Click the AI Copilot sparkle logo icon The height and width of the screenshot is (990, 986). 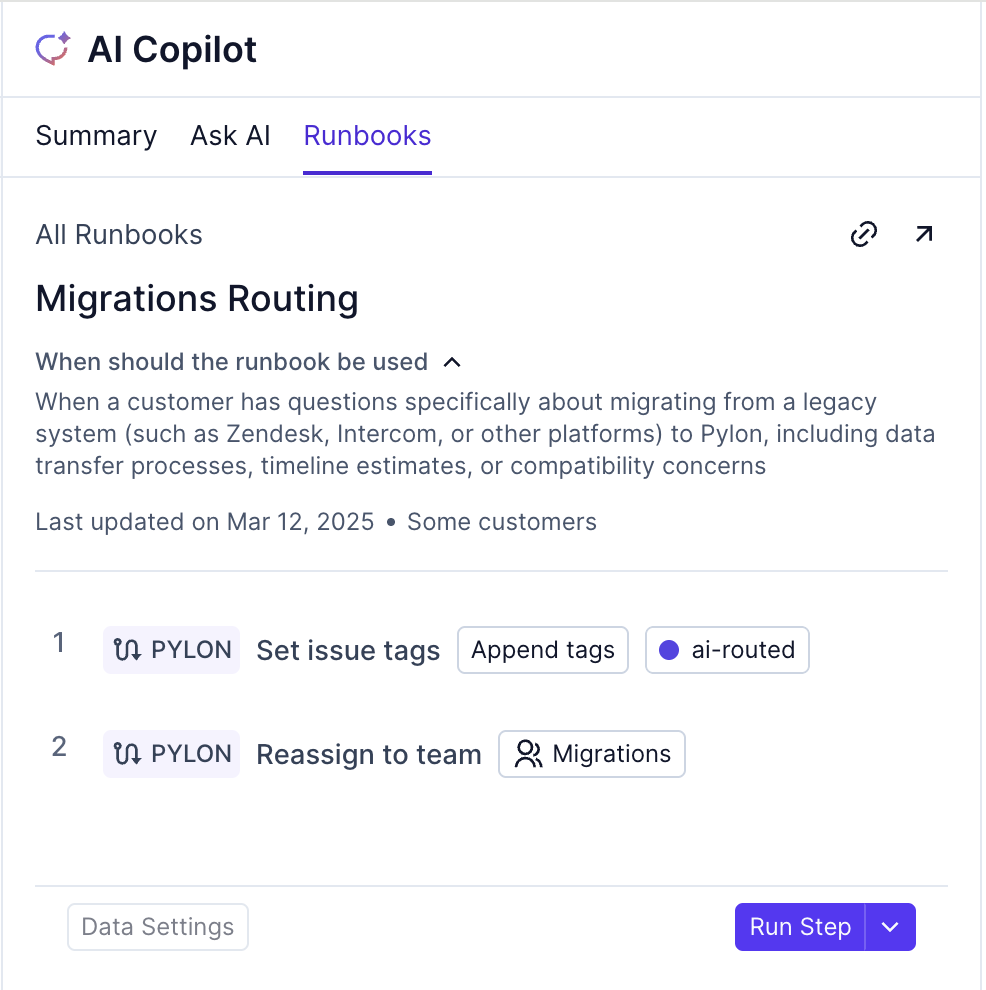coord(53,49)
